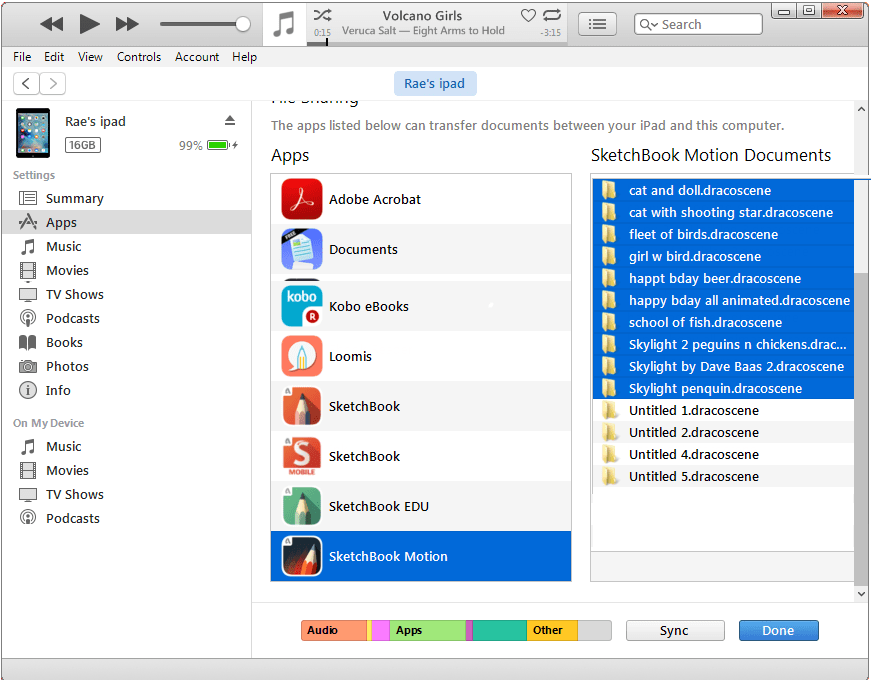Adjust the volume slider knob
871x680 pixels.
[x=243, y=24]
